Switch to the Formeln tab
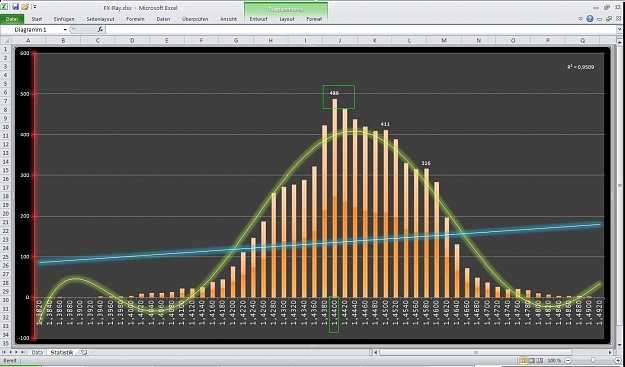Screen dimensions: 625x367 pos(136,19)
